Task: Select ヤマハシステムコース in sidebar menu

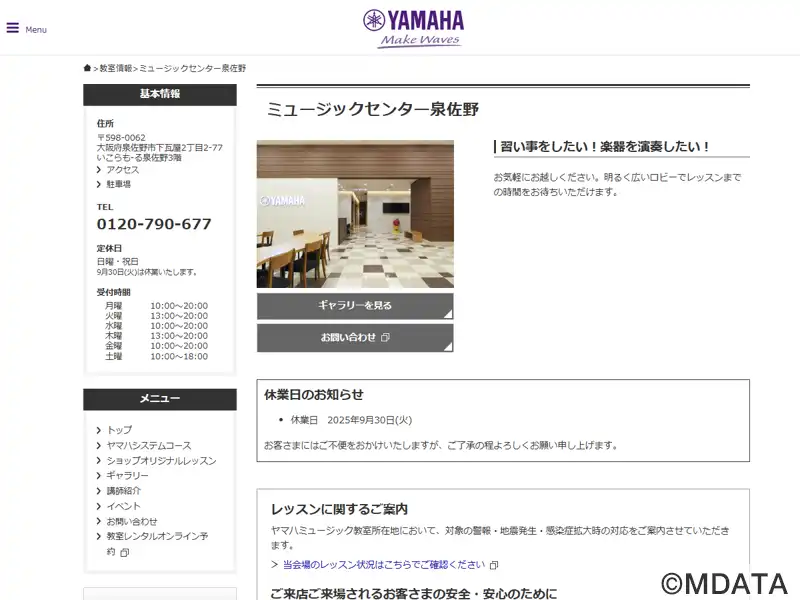Action: pyautogui.click(x=149, y=445)
